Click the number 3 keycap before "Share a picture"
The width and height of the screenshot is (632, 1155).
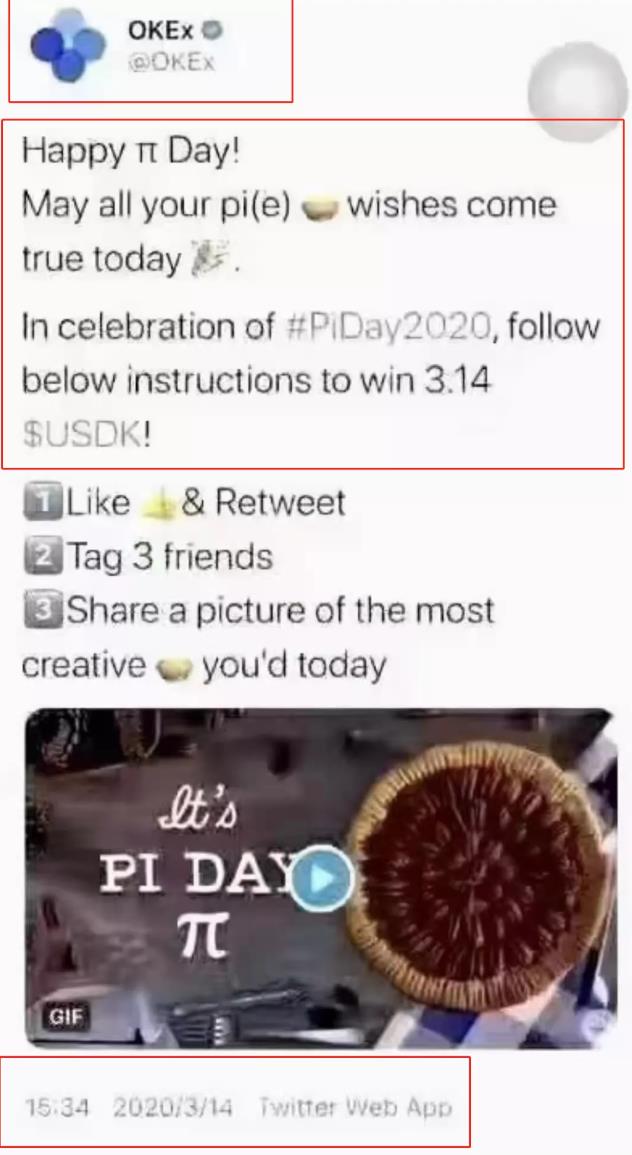43,611
